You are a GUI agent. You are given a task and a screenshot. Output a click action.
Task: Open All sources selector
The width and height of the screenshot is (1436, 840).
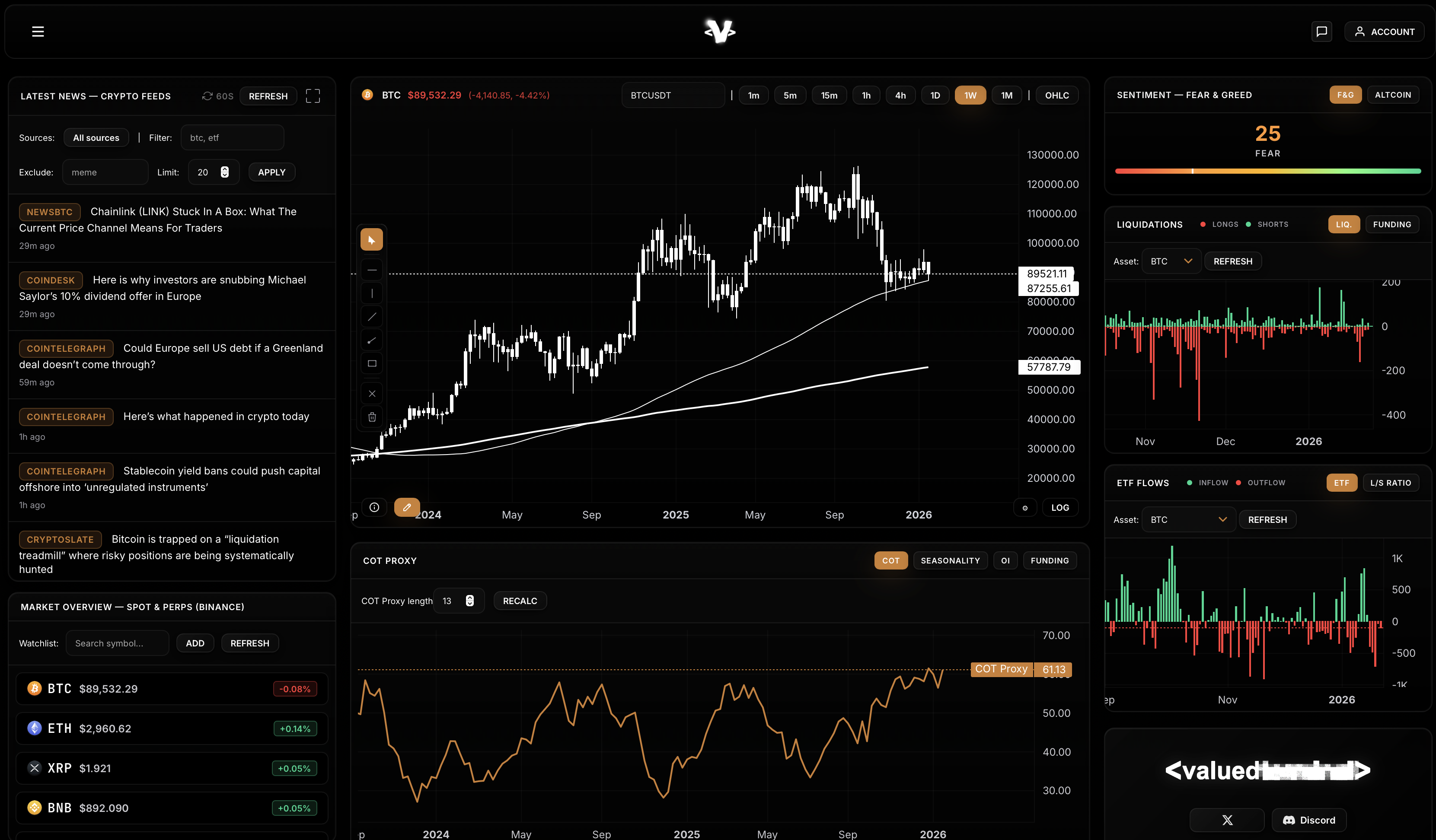(96, 138)
